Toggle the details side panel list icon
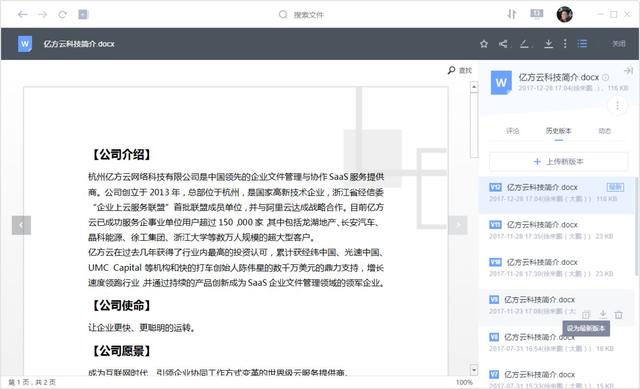Screen dimensions: 640x389 pos(582,44)
